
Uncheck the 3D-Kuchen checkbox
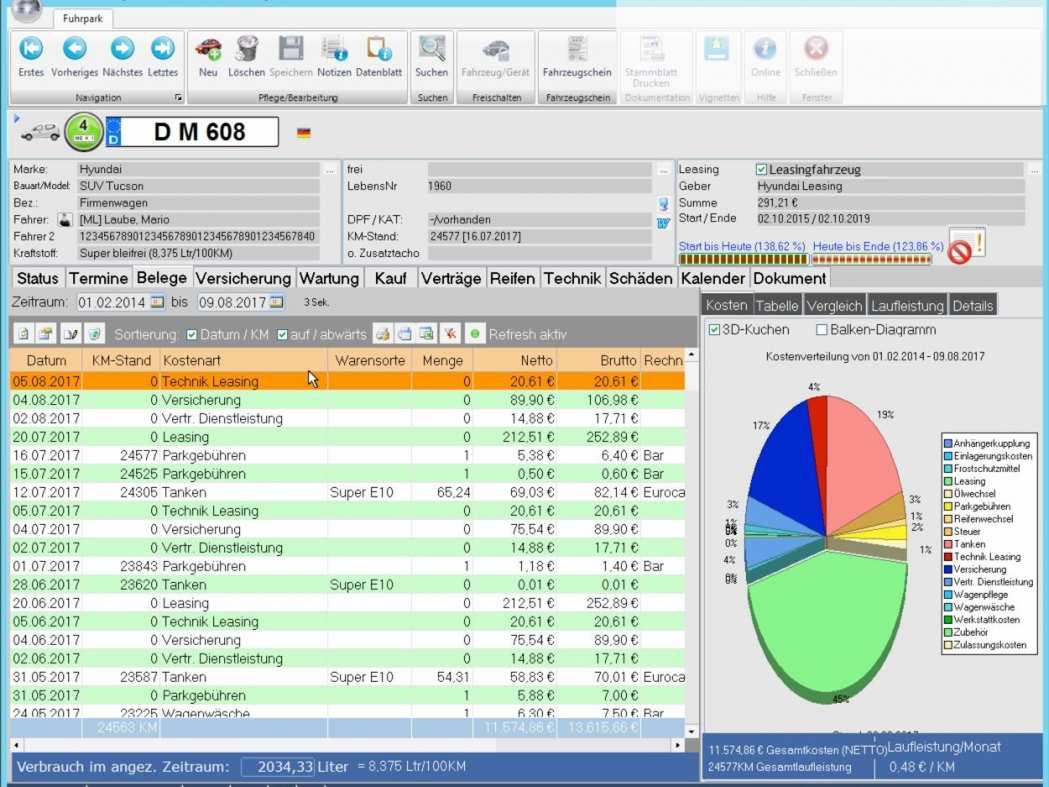tap(714, 329)
